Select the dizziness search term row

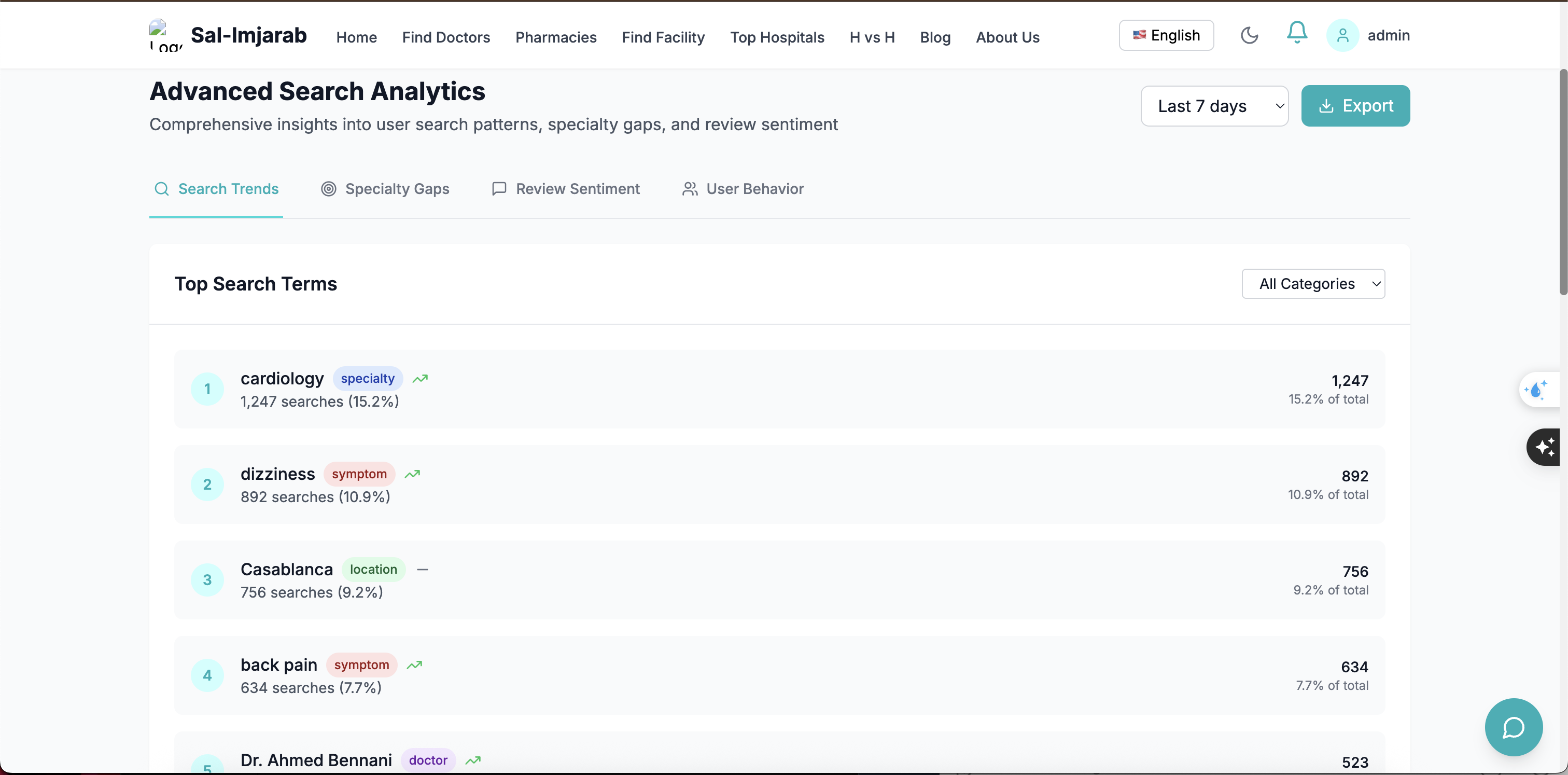779,485
